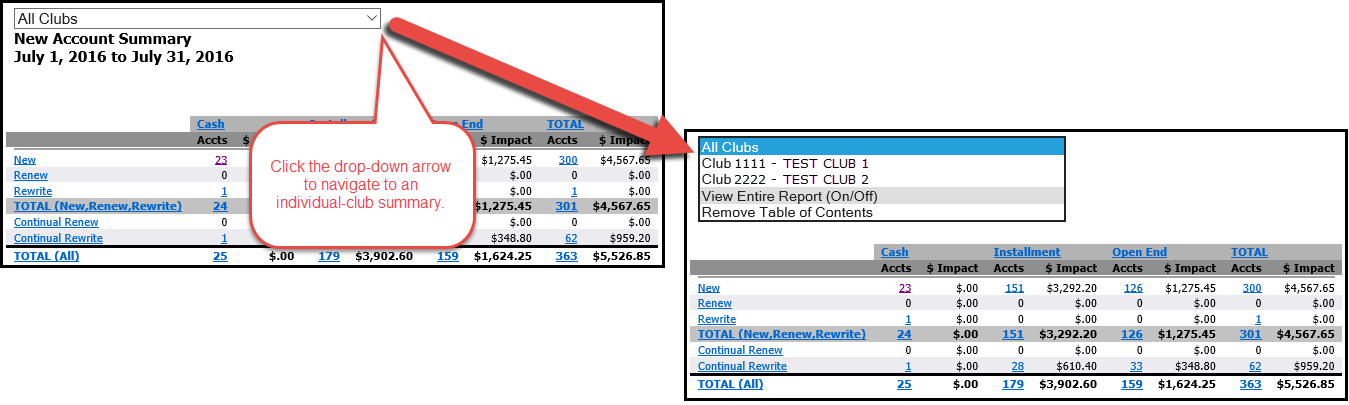Viewport: 1349px width, 405px height.
Task: Click Renew row link in left table
Action: (30, 175)
